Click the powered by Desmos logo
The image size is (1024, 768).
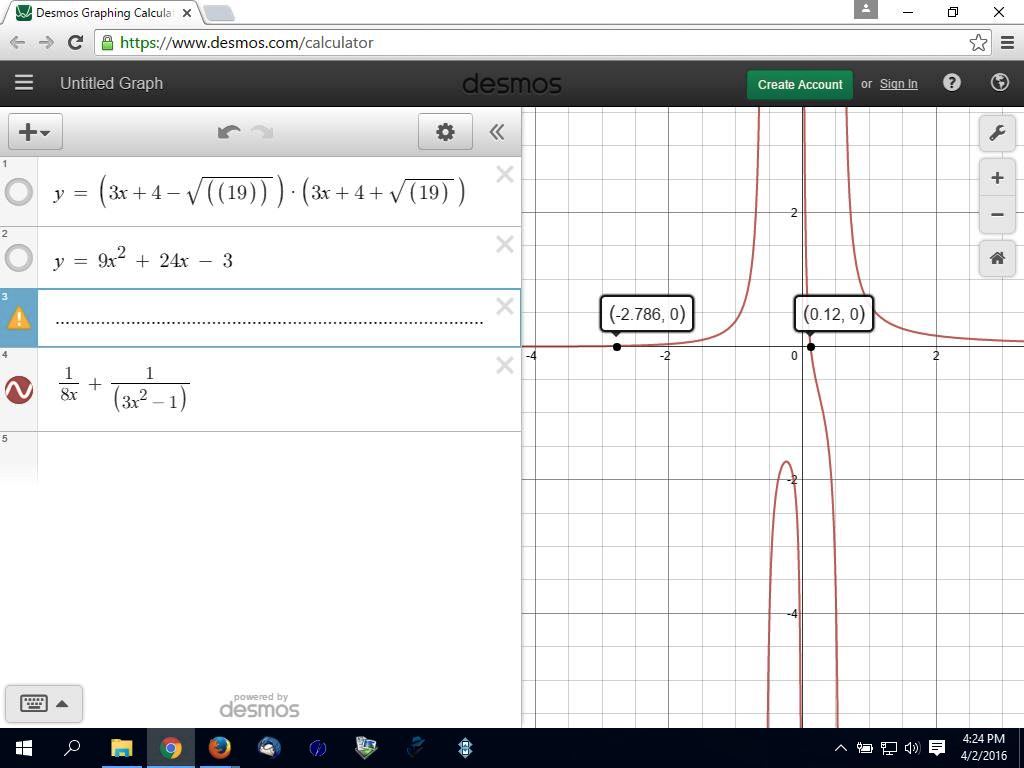coord(260,705)
